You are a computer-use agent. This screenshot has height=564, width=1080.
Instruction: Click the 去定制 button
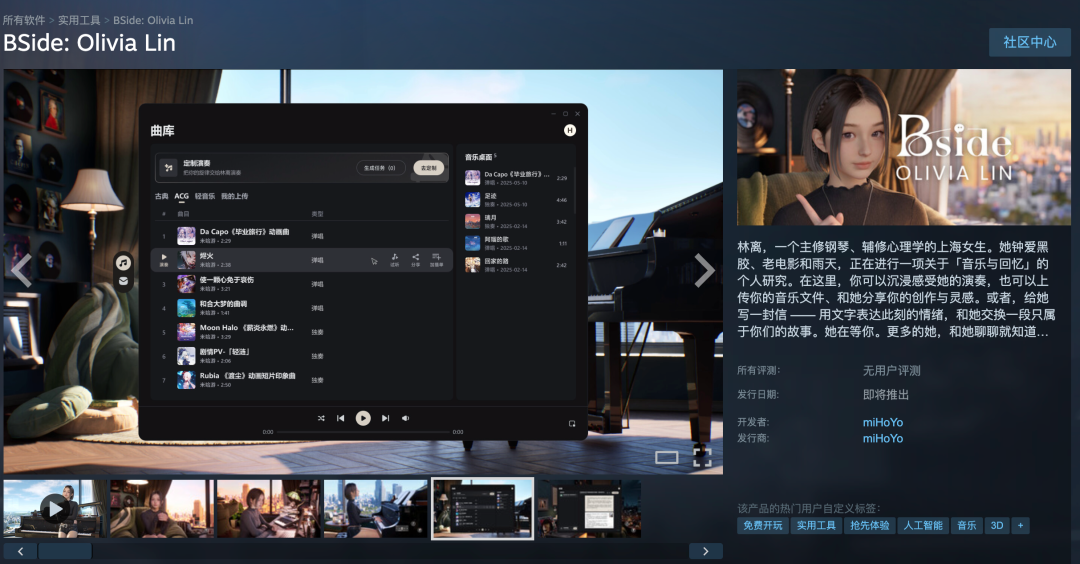point(428,167)
